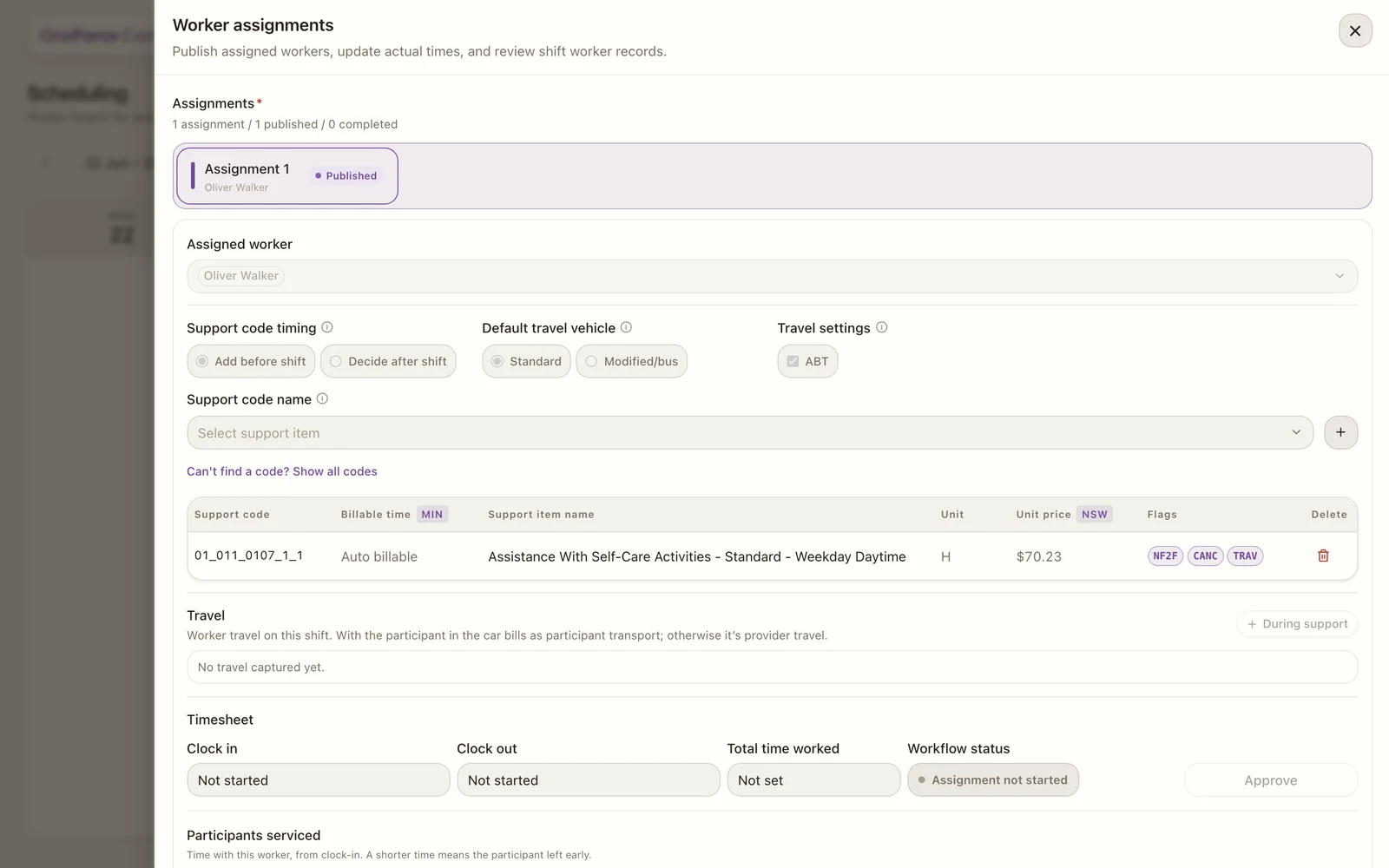Delete support code 01_011_0107_1_1 row

coord(1323,556)
